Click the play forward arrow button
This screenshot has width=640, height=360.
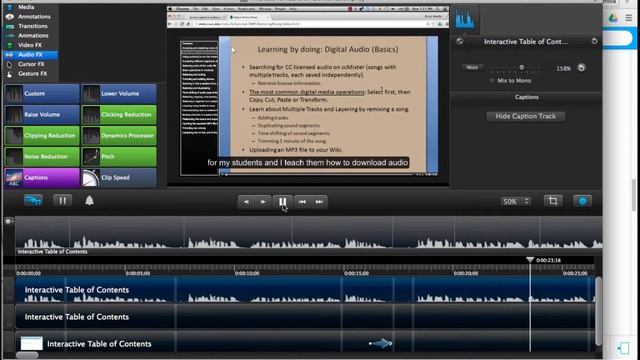(263, 202)
